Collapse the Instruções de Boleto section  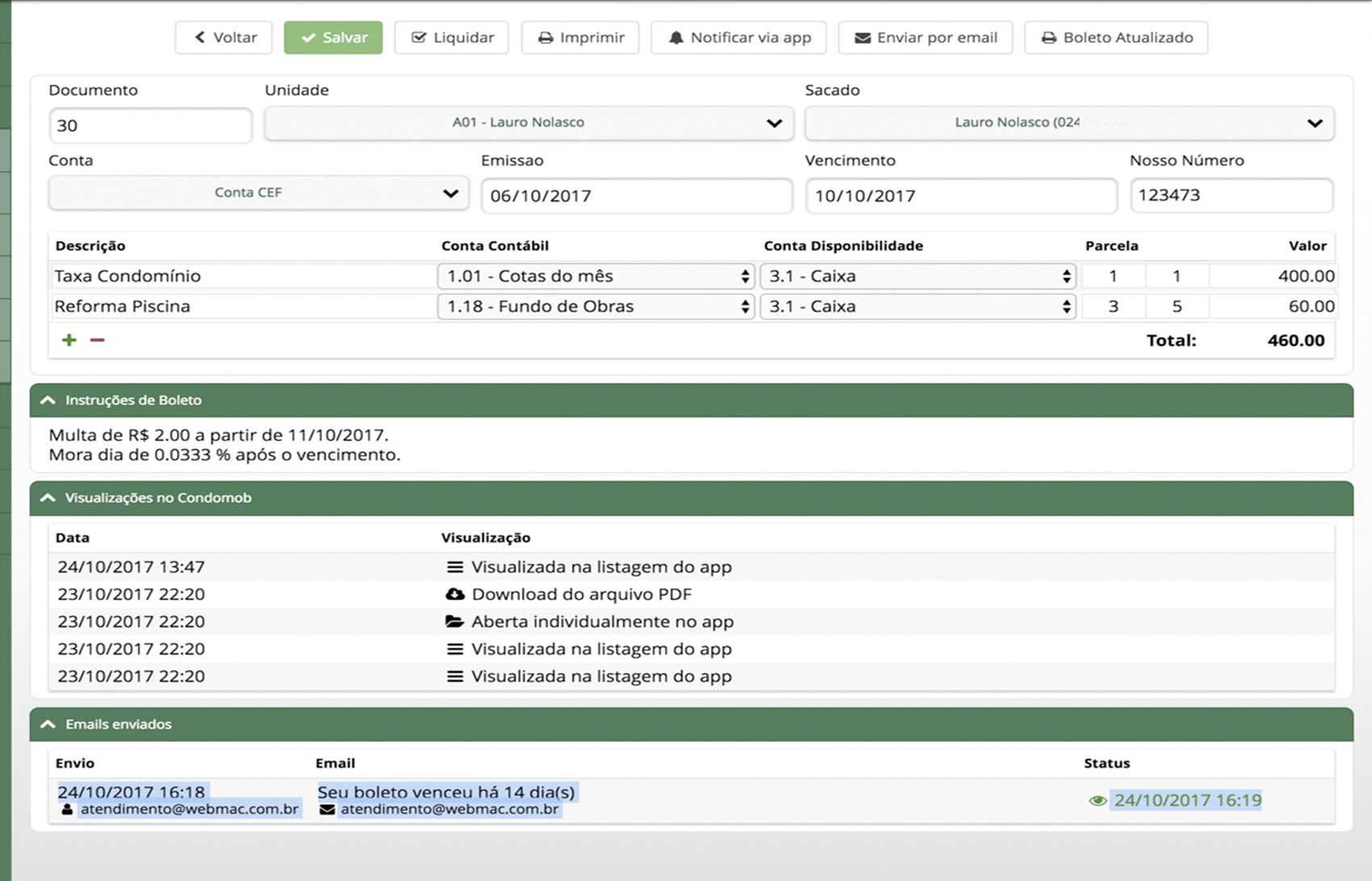click(x=48, y=400)
